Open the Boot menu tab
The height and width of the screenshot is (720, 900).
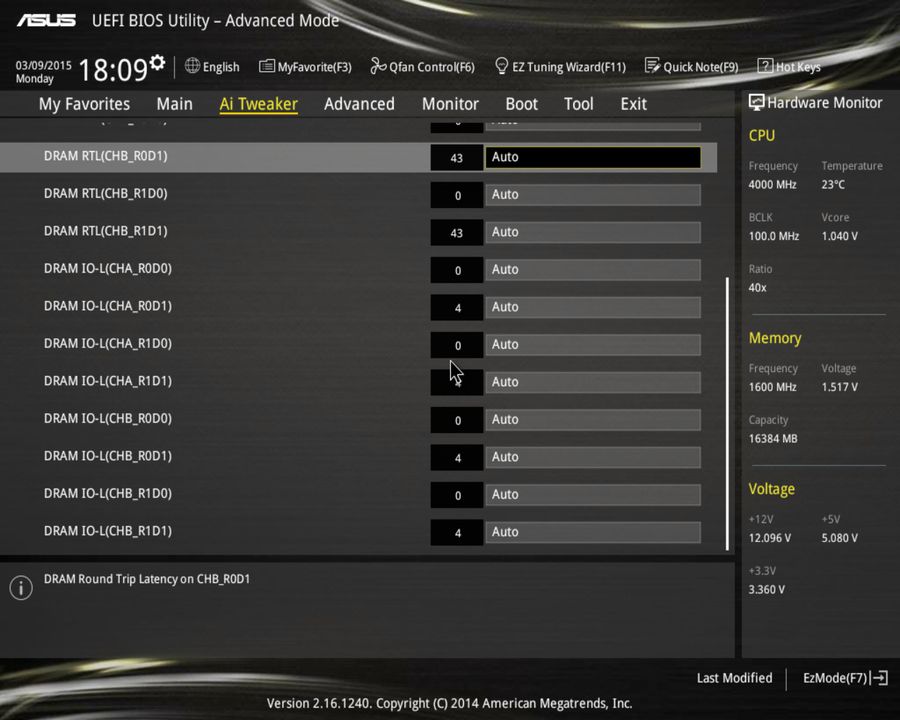coord(521,103)
